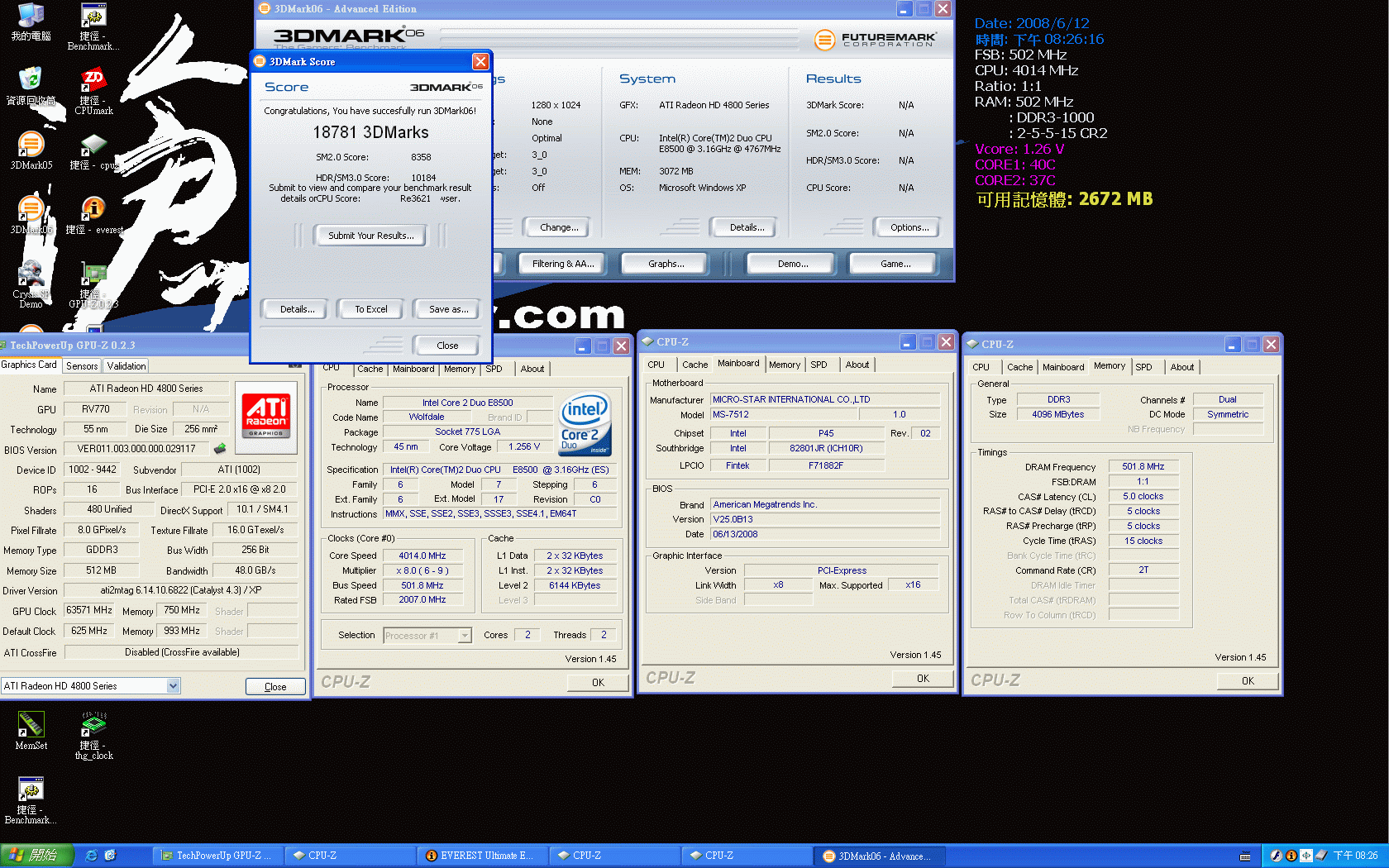Click the Core Speed 4014.0 MHz value

click(x=422, y=556)
